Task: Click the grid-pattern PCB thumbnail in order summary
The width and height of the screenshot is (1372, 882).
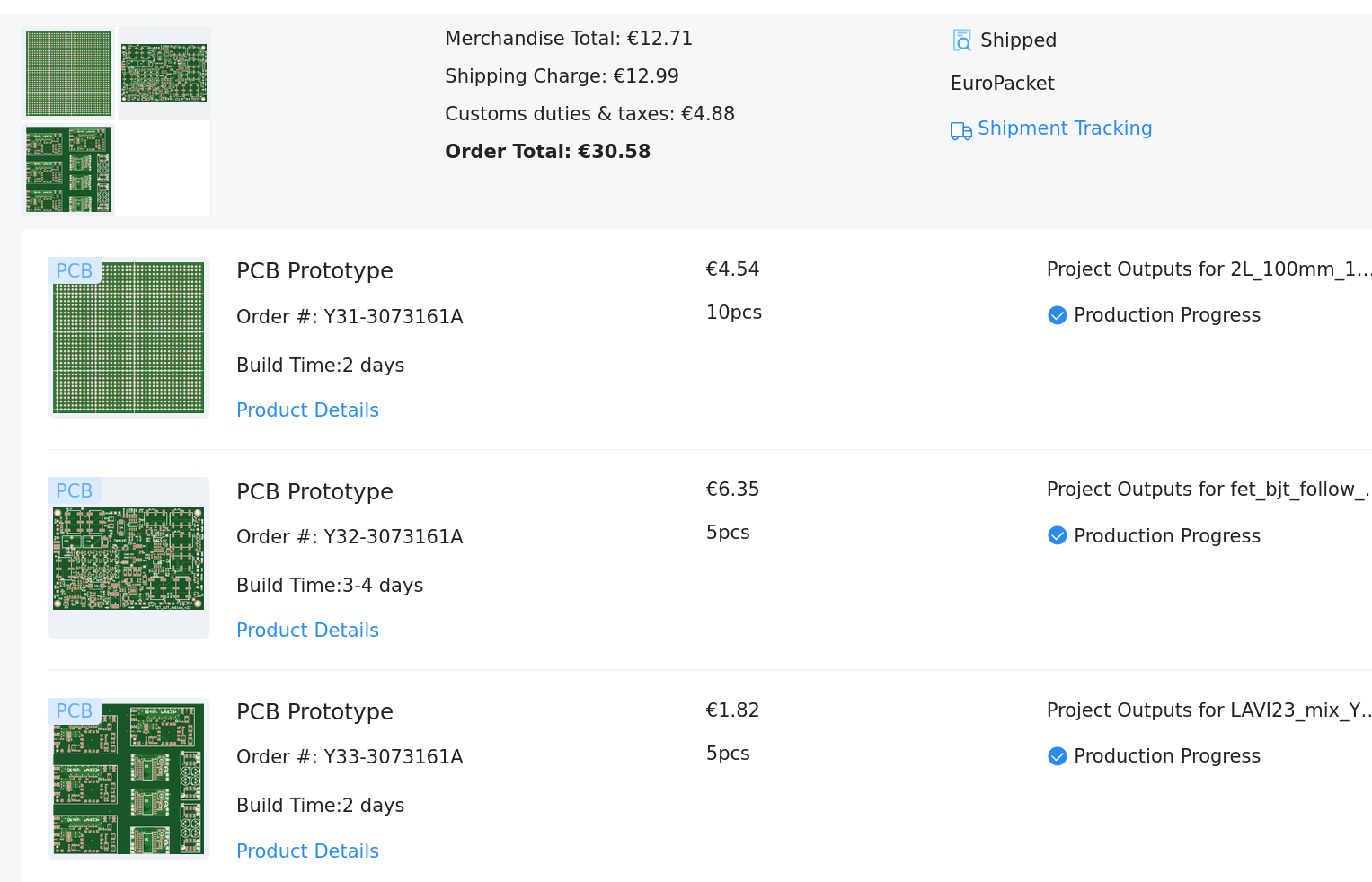Action: 68,74
